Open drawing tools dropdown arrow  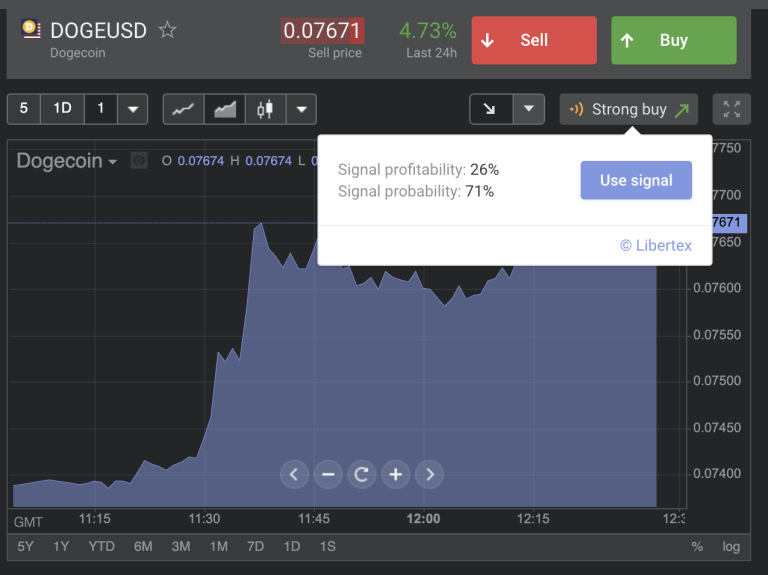528,109
